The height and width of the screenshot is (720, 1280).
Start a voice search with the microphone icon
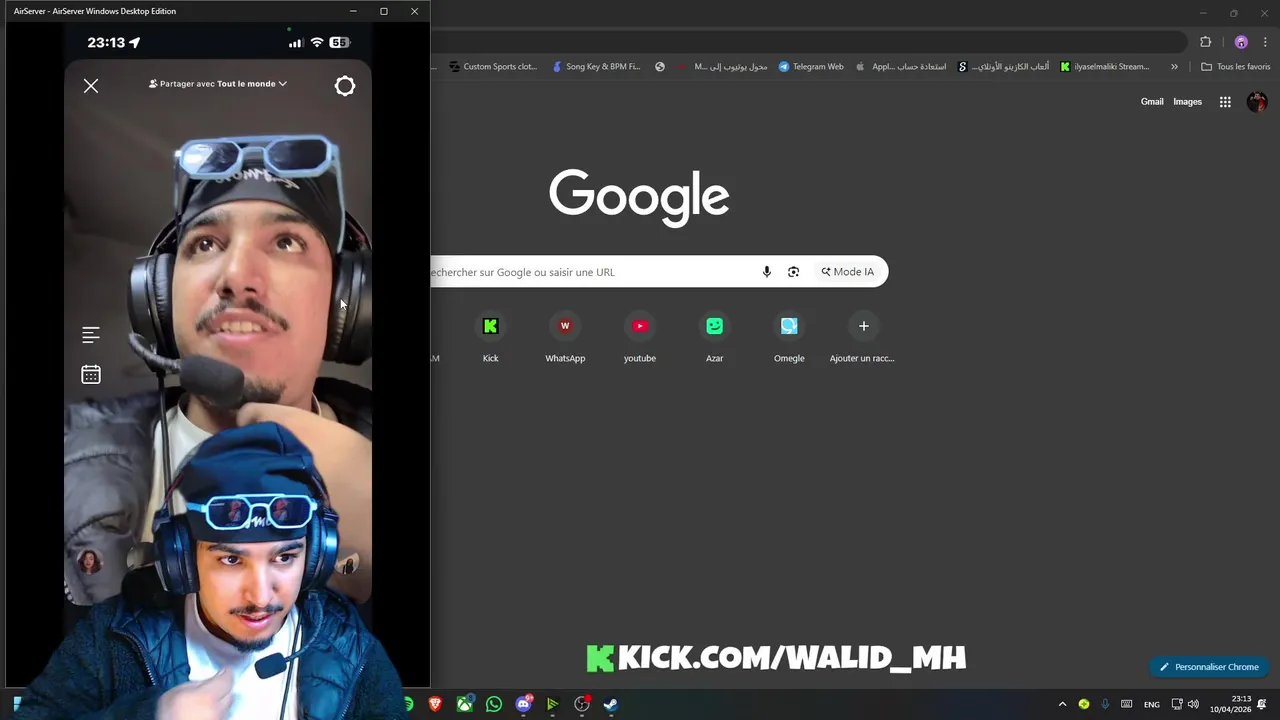point(767,272)
